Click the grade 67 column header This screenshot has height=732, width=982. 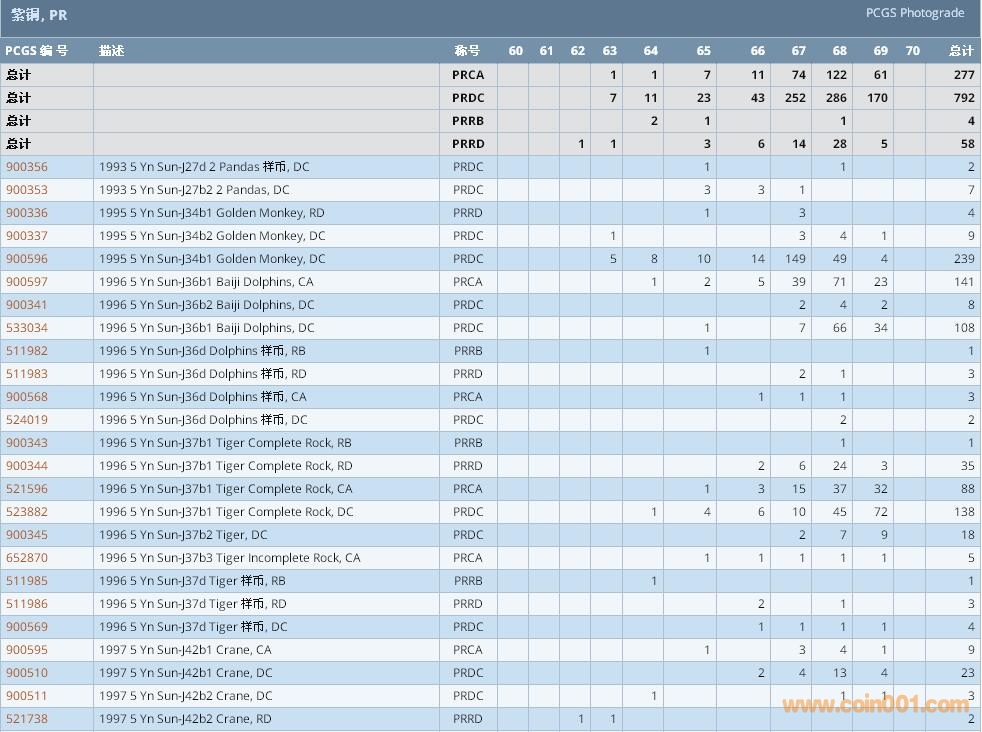pyautogui.click(x=798, y=51)
